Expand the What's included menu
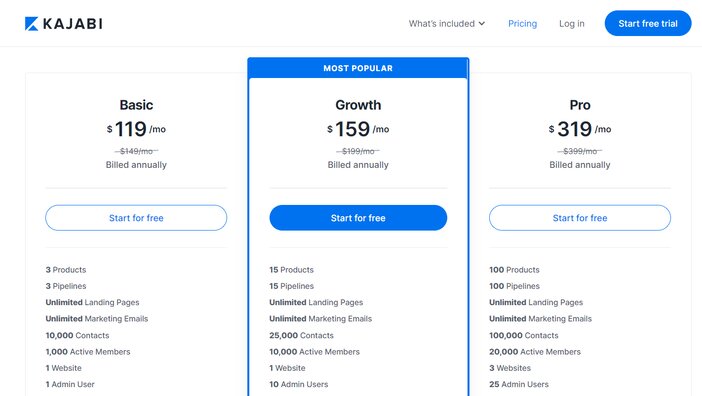Screen dimensions: 702x396 (446, 24)
